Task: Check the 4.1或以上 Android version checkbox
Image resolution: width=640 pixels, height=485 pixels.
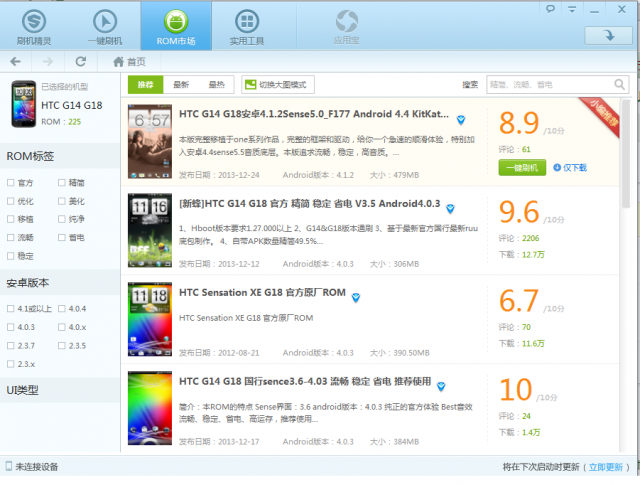Action: point(11,309)
